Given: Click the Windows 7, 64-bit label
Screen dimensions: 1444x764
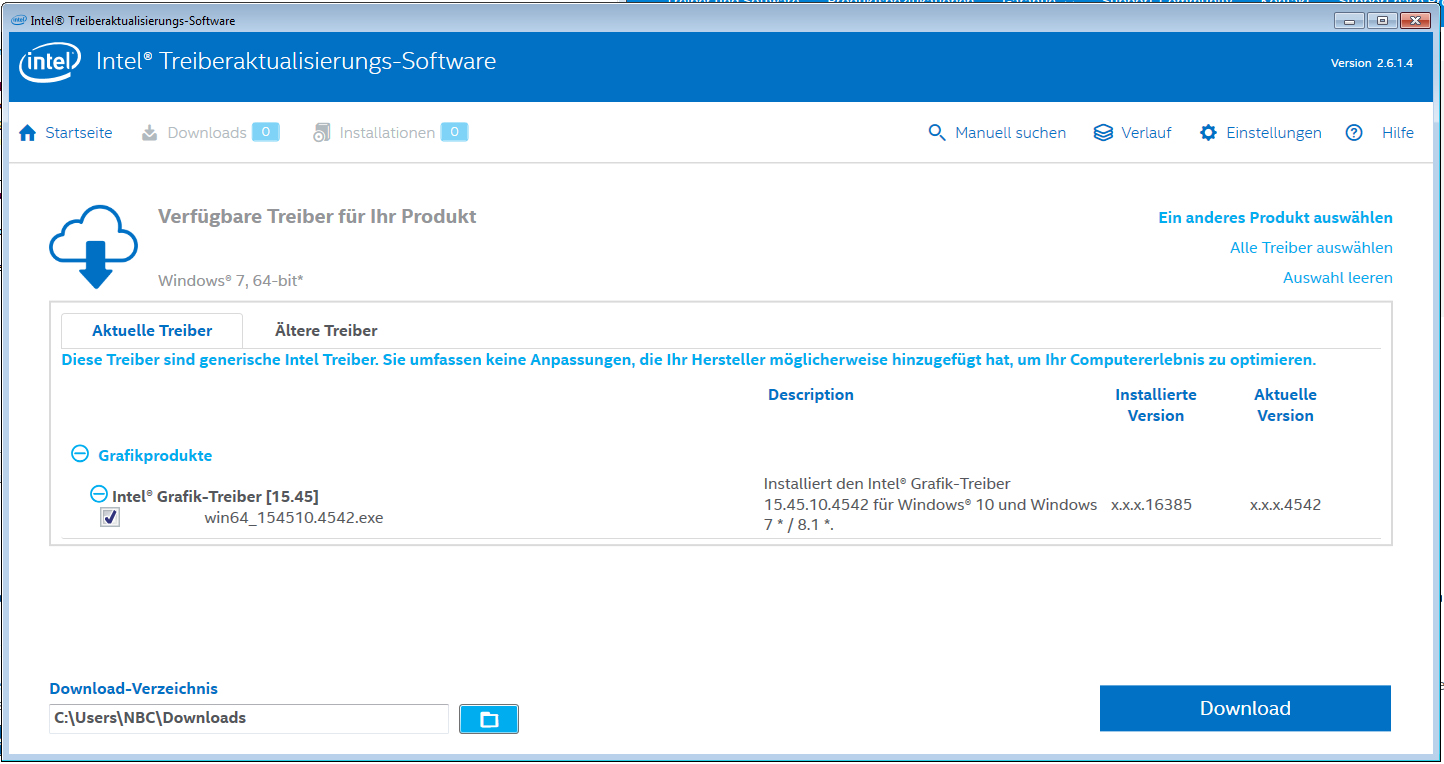Looking at the screenshot, I should tap(230, 281).
